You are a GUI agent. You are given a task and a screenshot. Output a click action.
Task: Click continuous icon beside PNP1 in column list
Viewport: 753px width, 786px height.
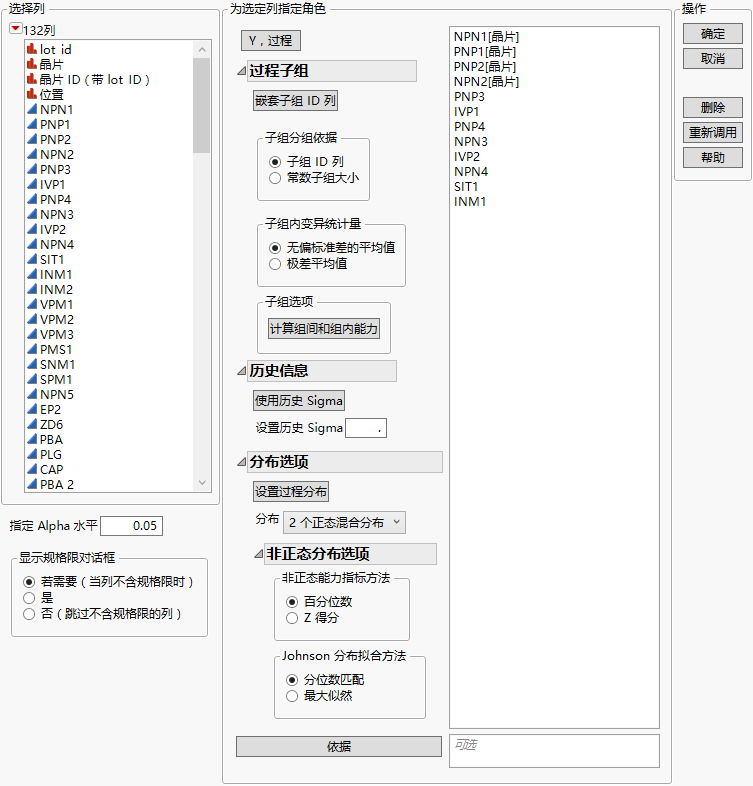tap(32, 124)
